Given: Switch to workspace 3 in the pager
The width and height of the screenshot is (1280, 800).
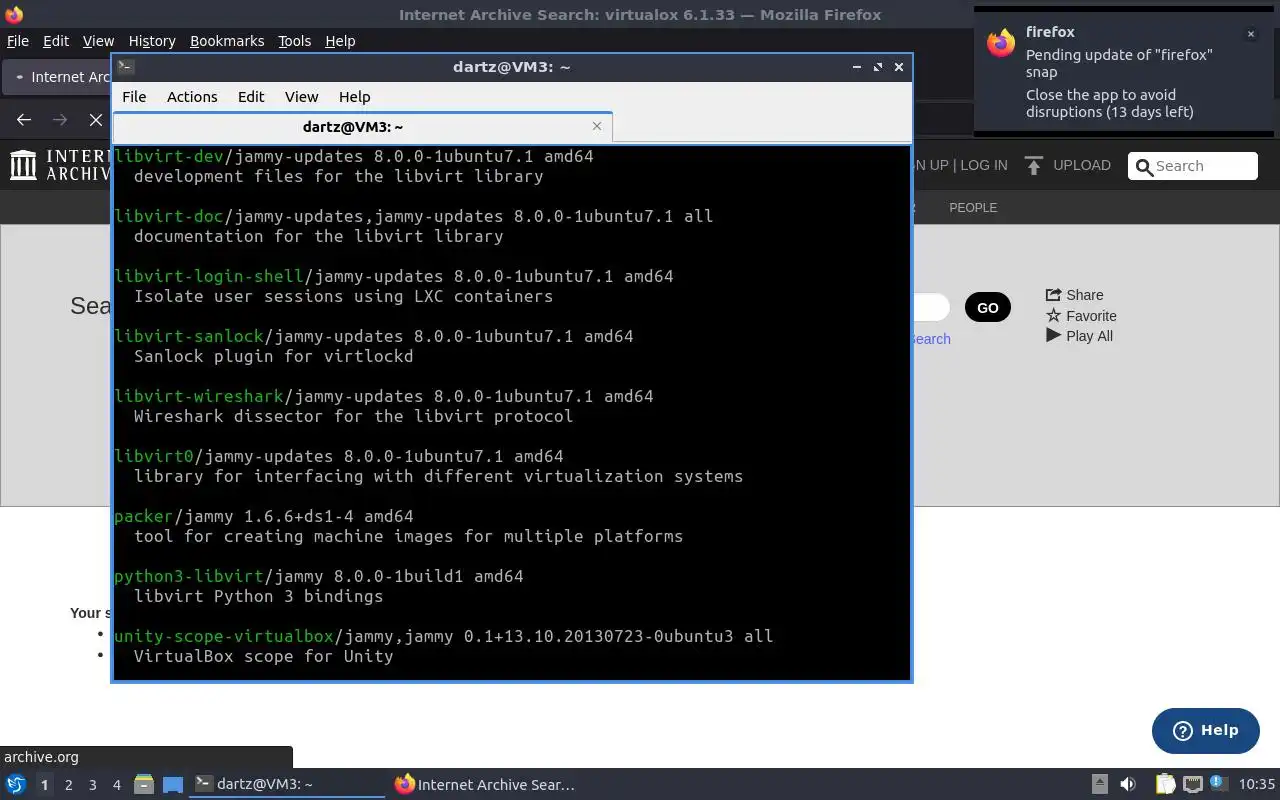Looking at the screenshot, I should pos(92,785).
